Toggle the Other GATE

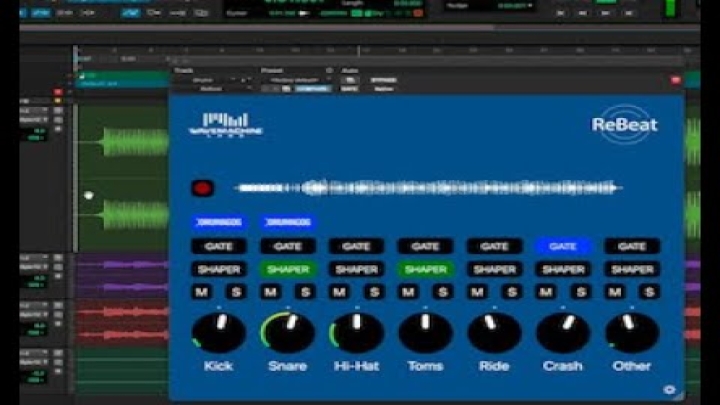pos(632,247)
